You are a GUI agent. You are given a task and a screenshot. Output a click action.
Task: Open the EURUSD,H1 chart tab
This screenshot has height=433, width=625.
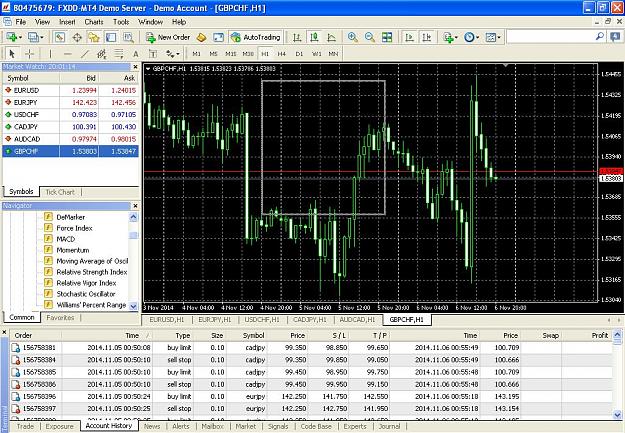(167, 320)
